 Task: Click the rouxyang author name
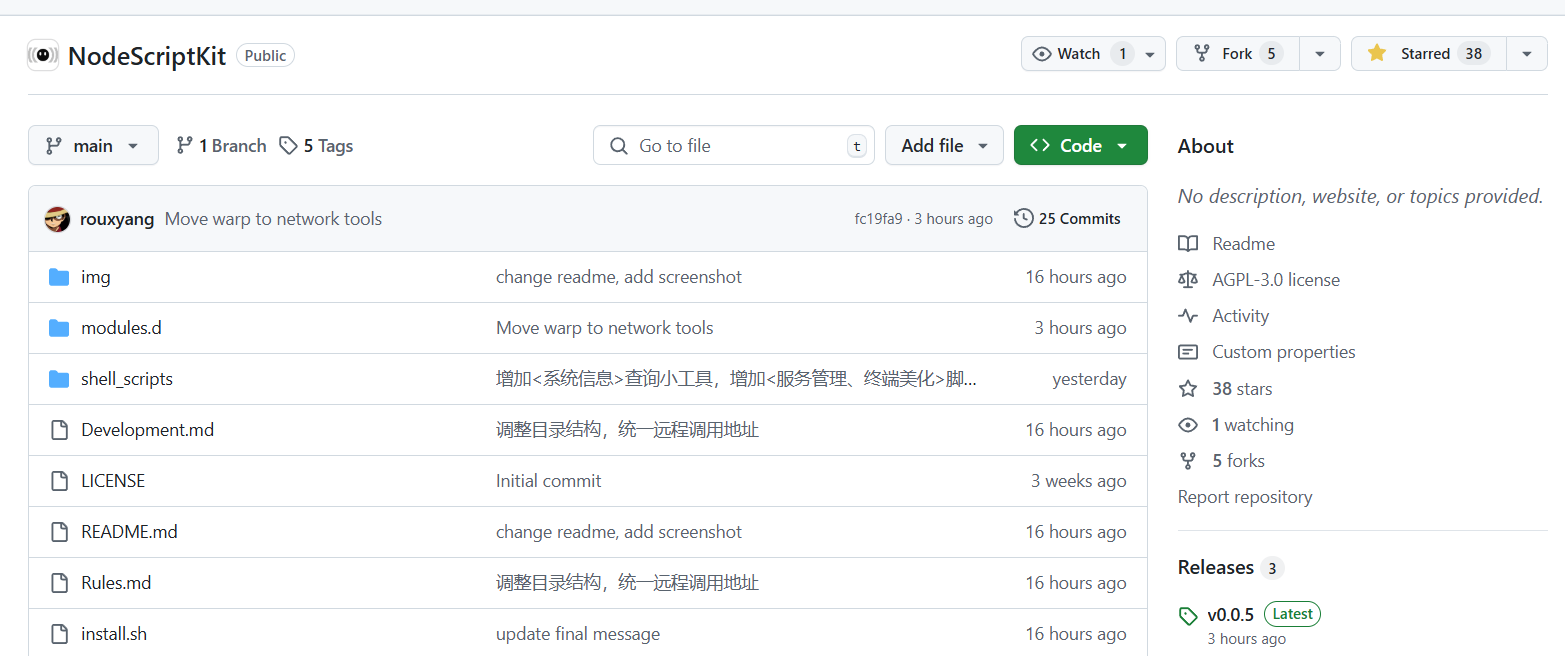point(117,219)
